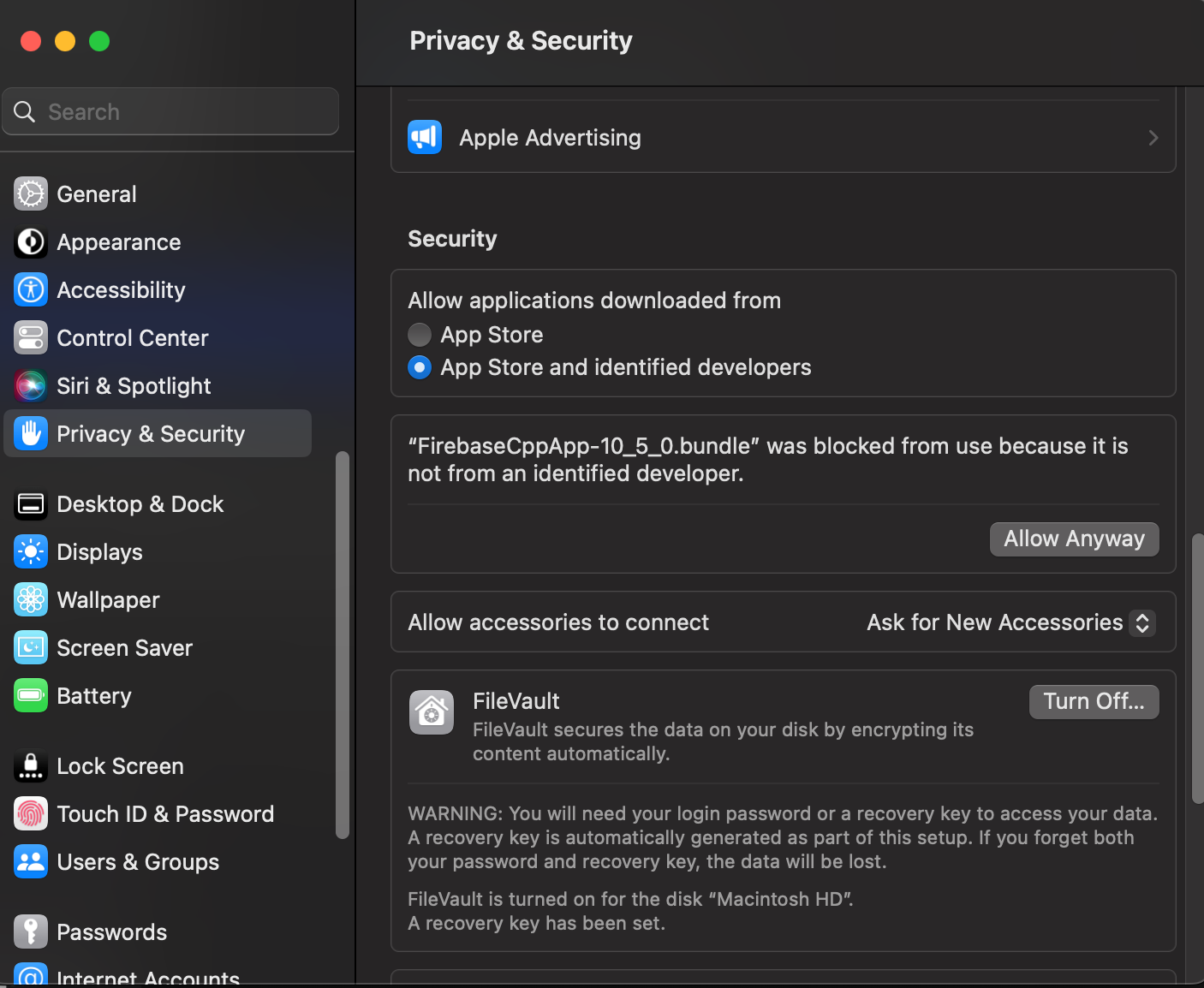The height and width of the screenshot is (988, 1204).
Task: Open the Apple Advertising row
Action: point(784,138)
